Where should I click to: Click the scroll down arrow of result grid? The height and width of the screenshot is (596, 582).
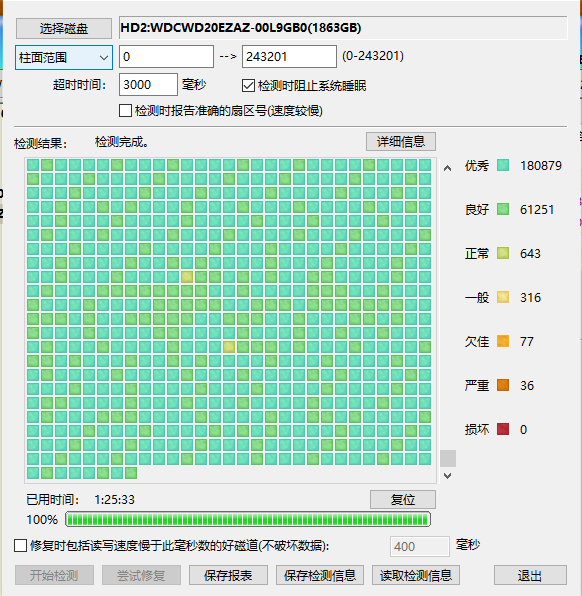click(448, 476)
